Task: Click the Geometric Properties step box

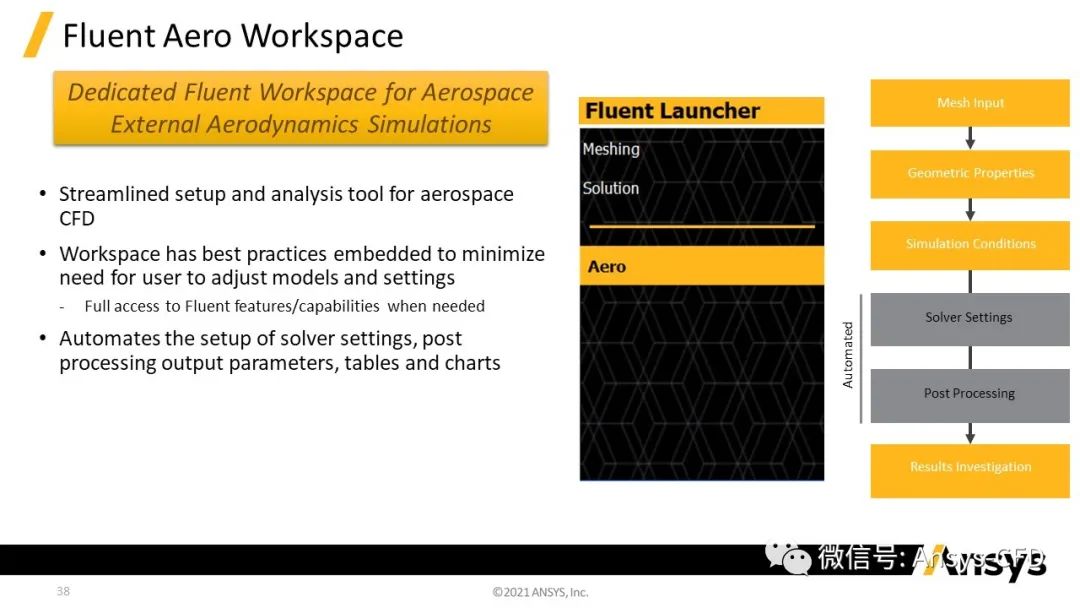Action: (x=970, y=174)
